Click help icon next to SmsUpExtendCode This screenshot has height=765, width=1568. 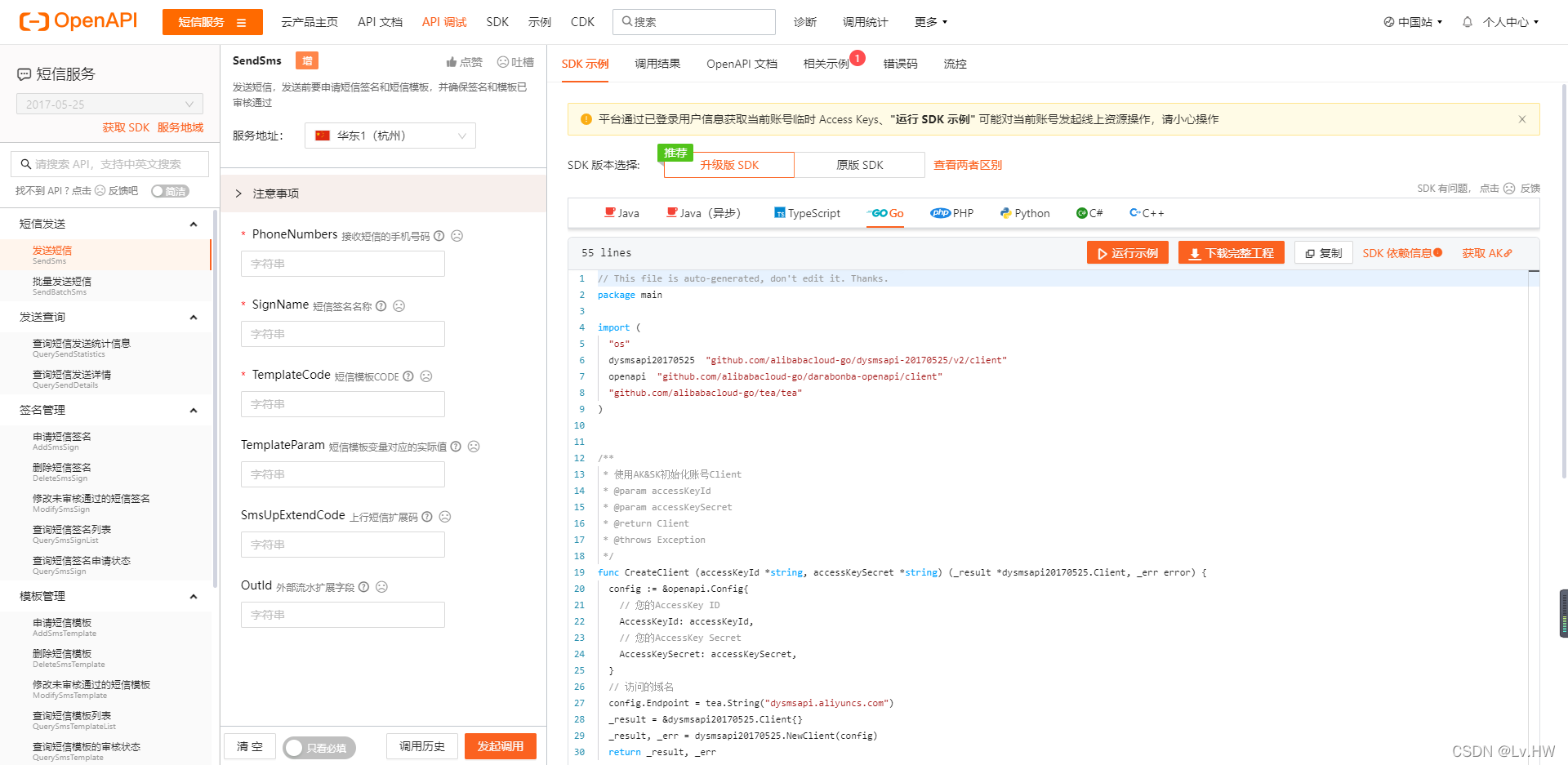click(x=427, y=517)
